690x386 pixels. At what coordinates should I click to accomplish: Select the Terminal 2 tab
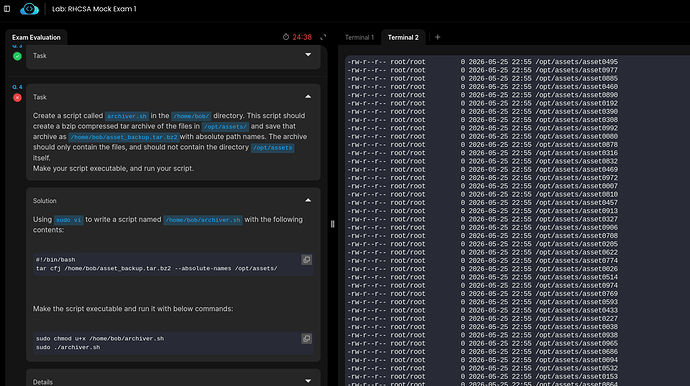click(403, 37)
